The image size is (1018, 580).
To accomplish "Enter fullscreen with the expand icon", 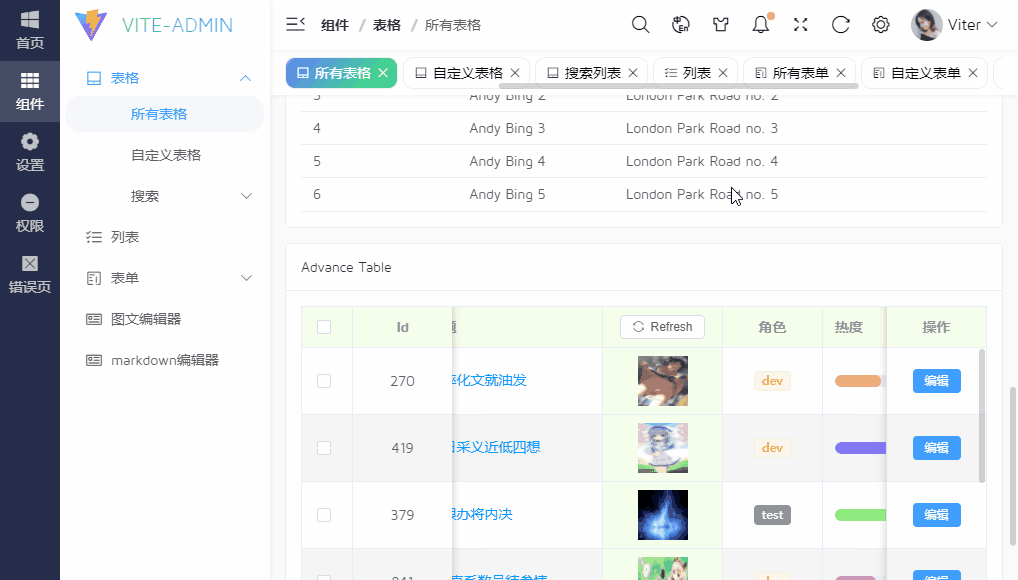I will point(800,24).
